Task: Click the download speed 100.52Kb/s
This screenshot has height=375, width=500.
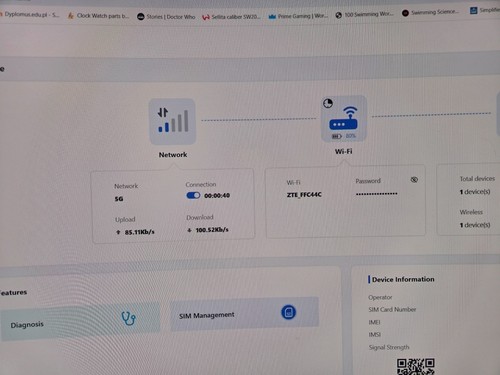Action: [x=212, y=230]
